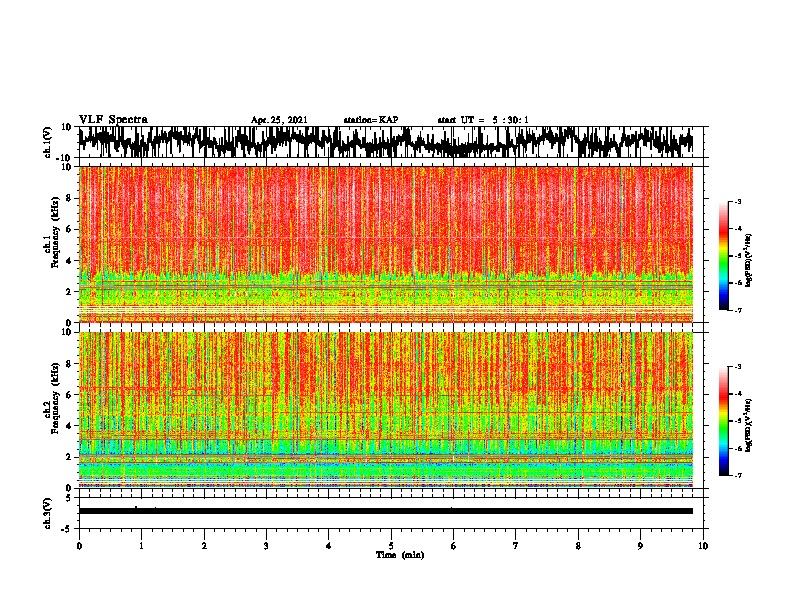The image size is (792, 612).
Task: Click the "6" kHz tick on ch.2 spectrogram axis
Action: click(x=69, y=395)
